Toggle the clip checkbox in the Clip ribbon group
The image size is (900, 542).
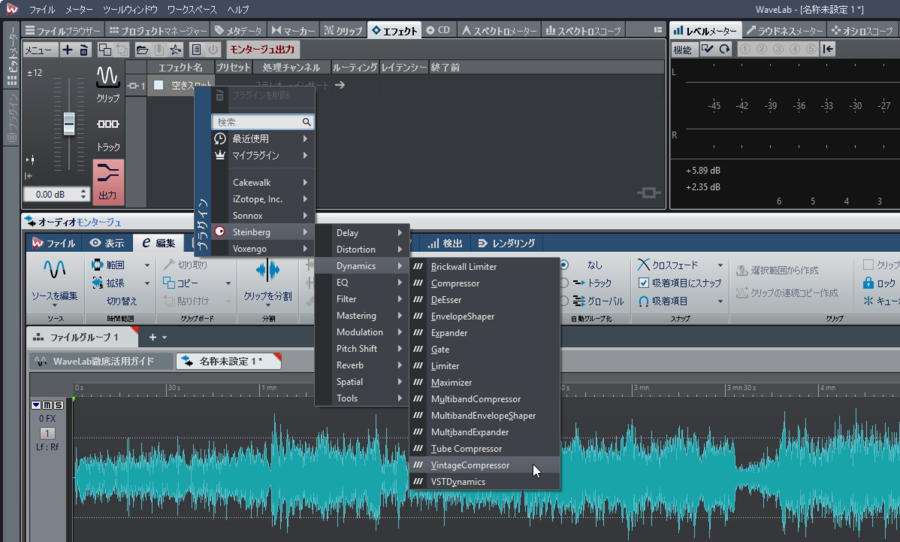(868, 265)
